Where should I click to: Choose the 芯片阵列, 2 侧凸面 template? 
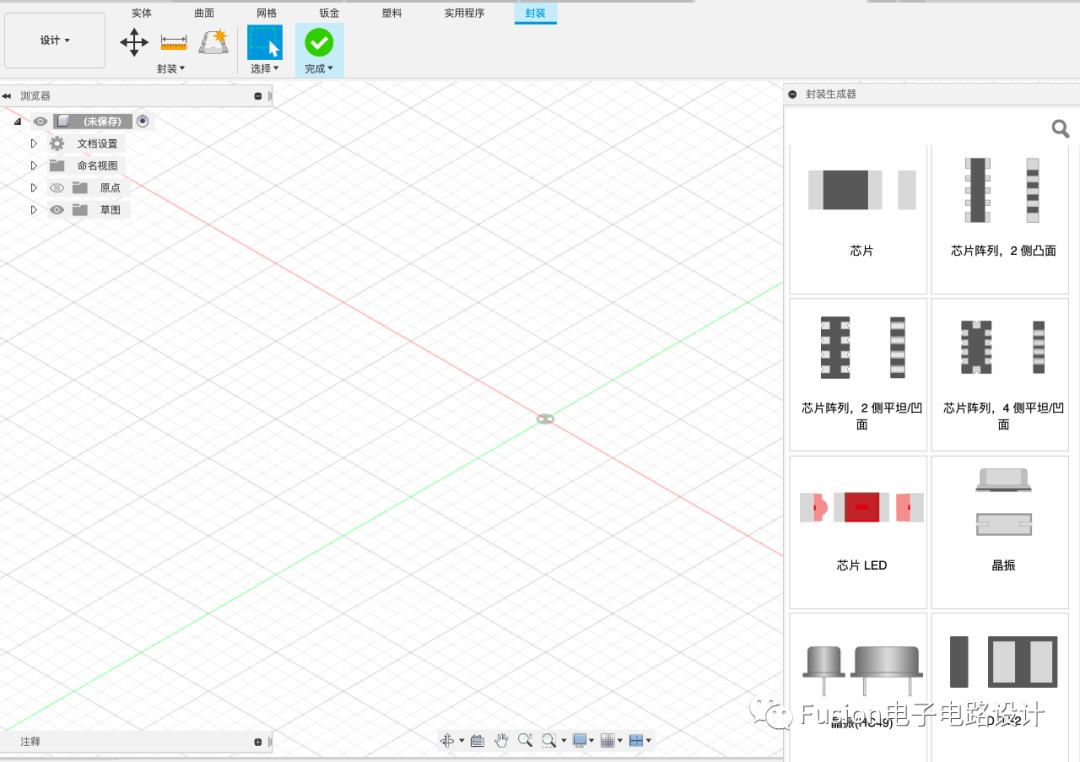(x=1000, y=219)
